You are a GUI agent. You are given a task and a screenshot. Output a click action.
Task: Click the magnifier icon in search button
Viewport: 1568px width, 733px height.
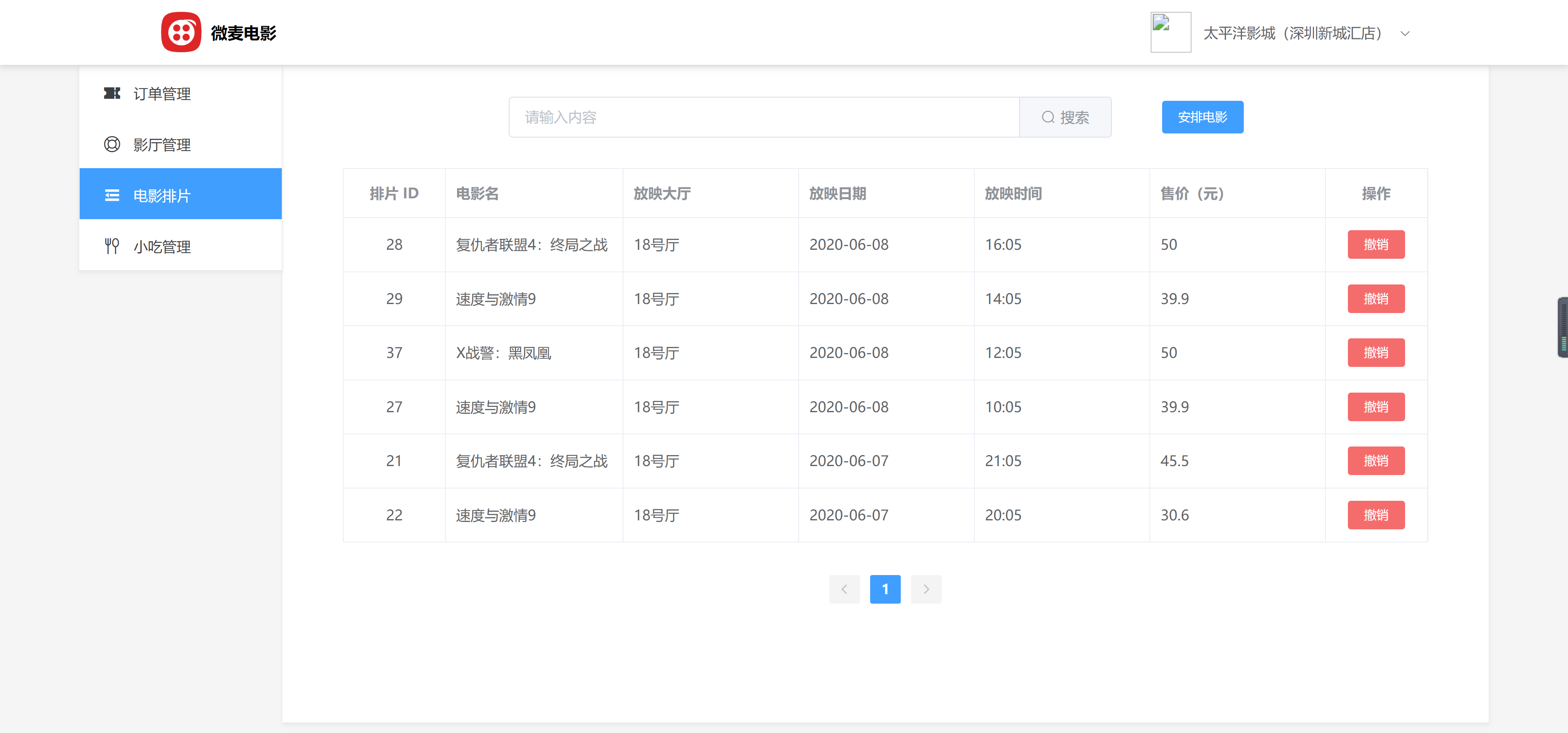[1047, 117]
